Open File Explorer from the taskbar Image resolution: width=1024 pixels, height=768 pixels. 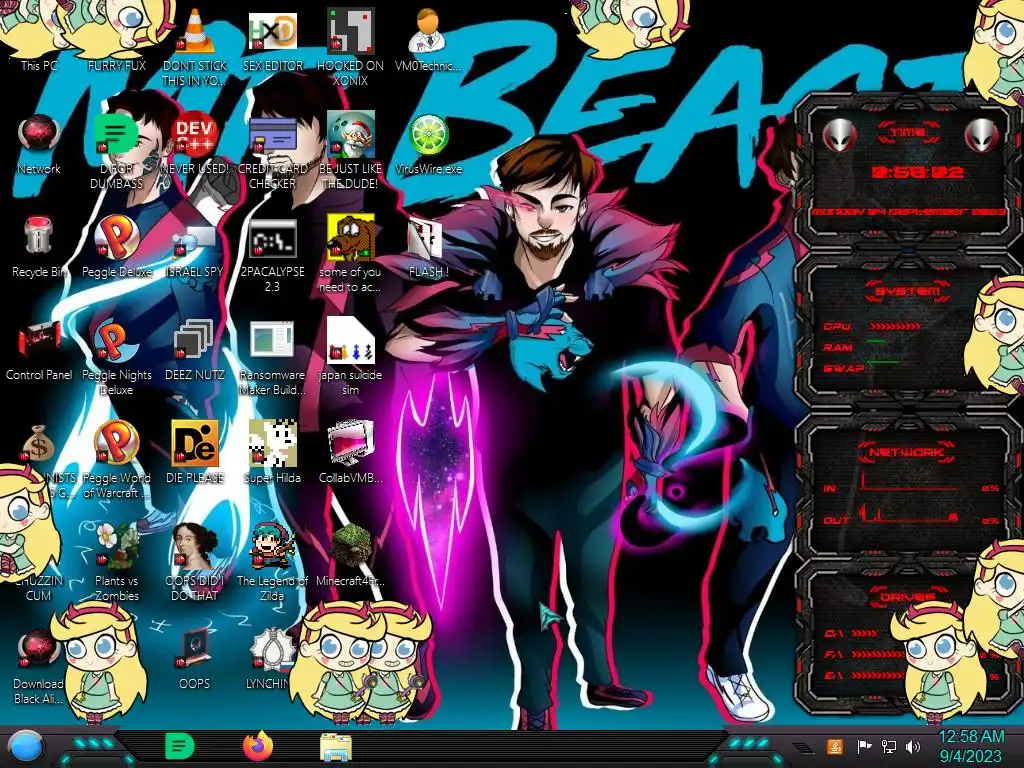click(336, 747)
